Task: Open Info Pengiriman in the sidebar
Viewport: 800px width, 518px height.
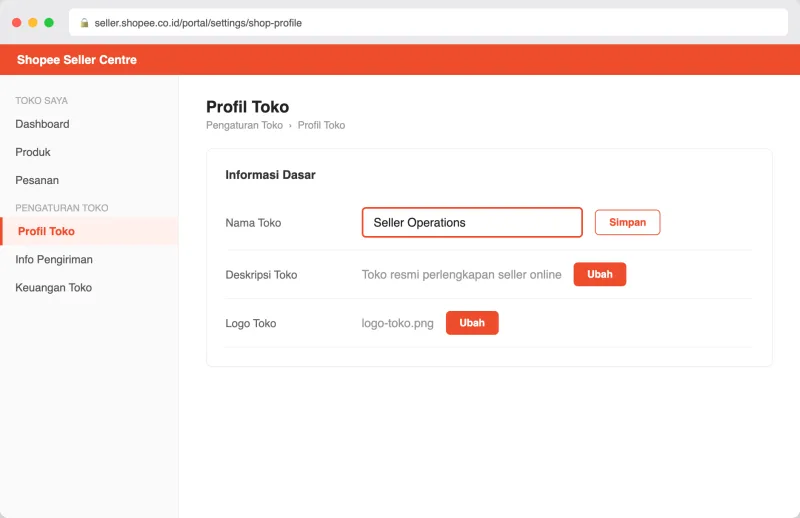Action: (x=54, y=259)
